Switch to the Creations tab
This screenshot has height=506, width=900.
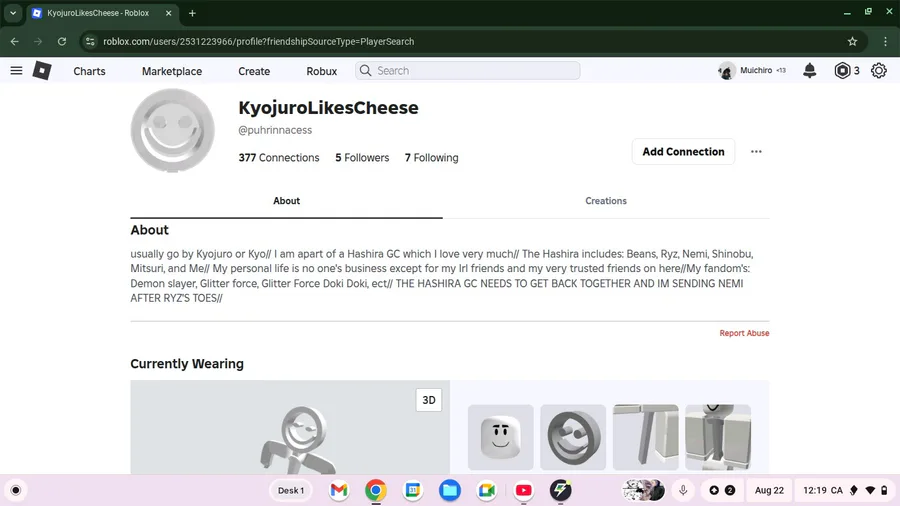606,201
